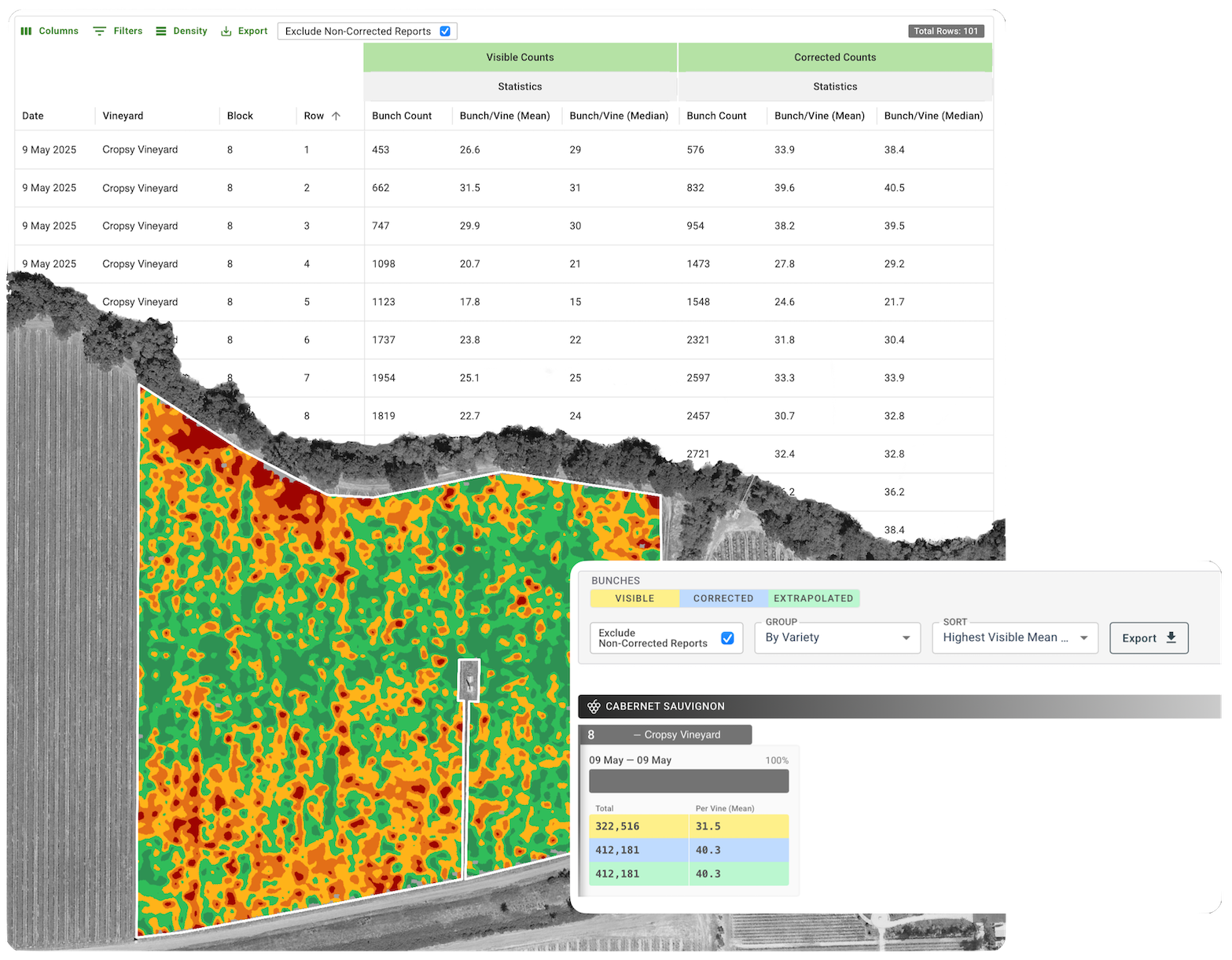Collapse the Cabernet Sauvignon group header
1232x960 pixels.
click(x=896, y=706)
